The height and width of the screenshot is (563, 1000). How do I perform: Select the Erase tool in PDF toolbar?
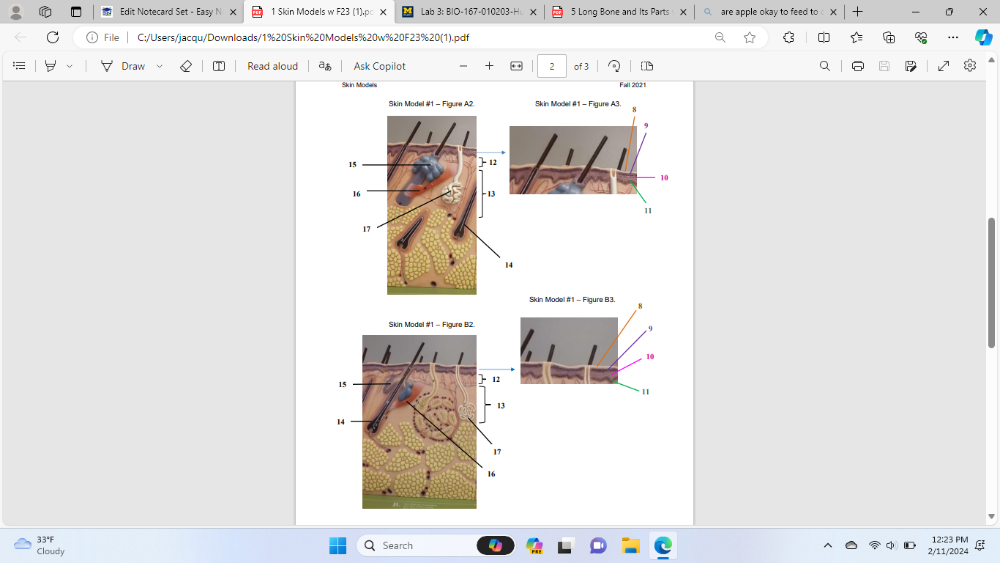[x=185, y=66]
